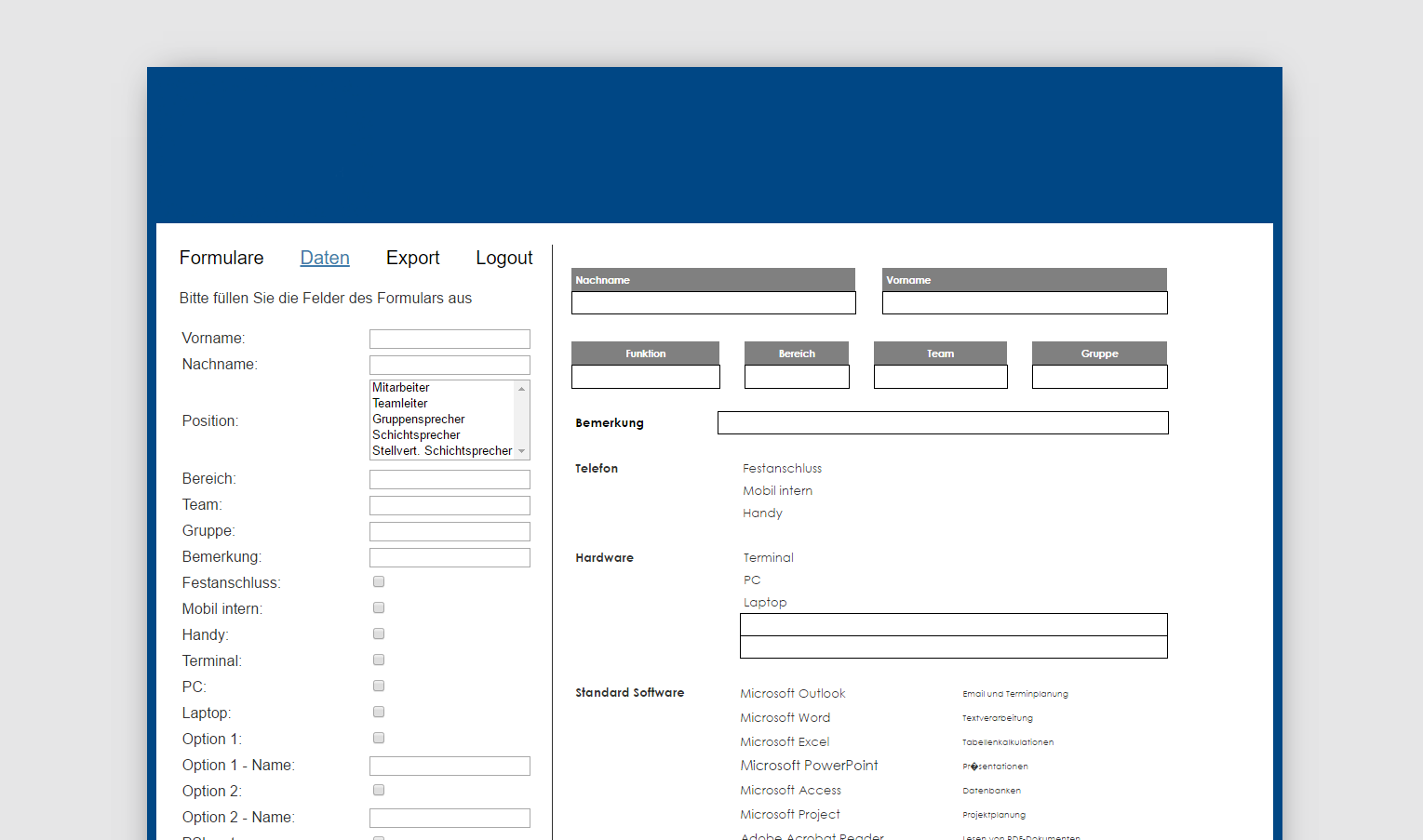Click the Microsoft Excel text
Viewport: 1423px width, 840px height.
[x=785, y=742]
